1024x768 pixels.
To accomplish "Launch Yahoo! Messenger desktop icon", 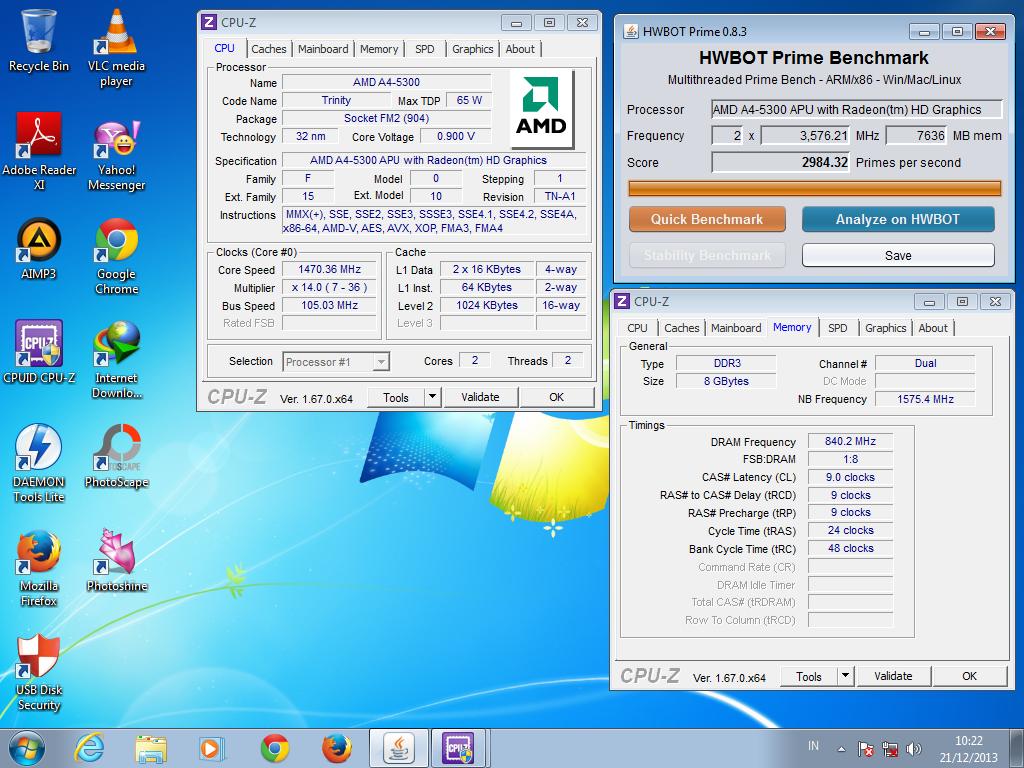I will click(x=116, y=155).
